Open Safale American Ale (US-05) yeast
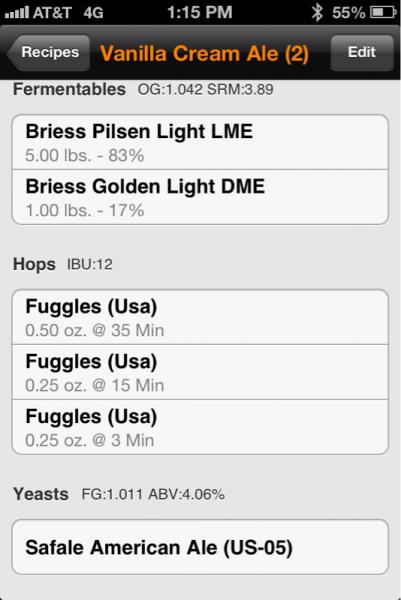 (x=200, y=547)
